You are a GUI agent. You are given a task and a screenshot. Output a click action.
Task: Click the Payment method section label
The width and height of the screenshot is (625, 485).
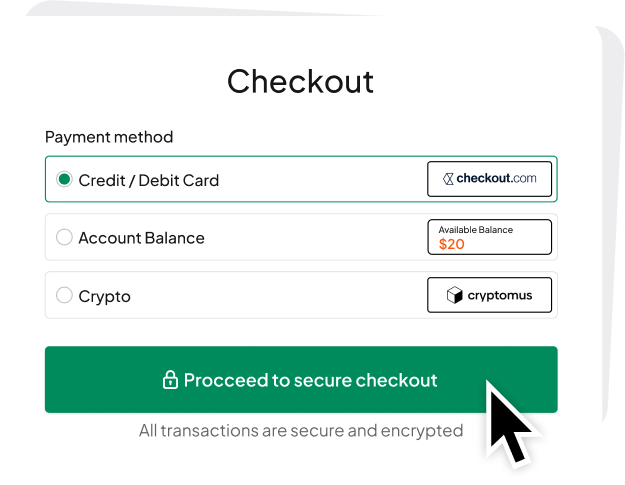tap(109, 137)
